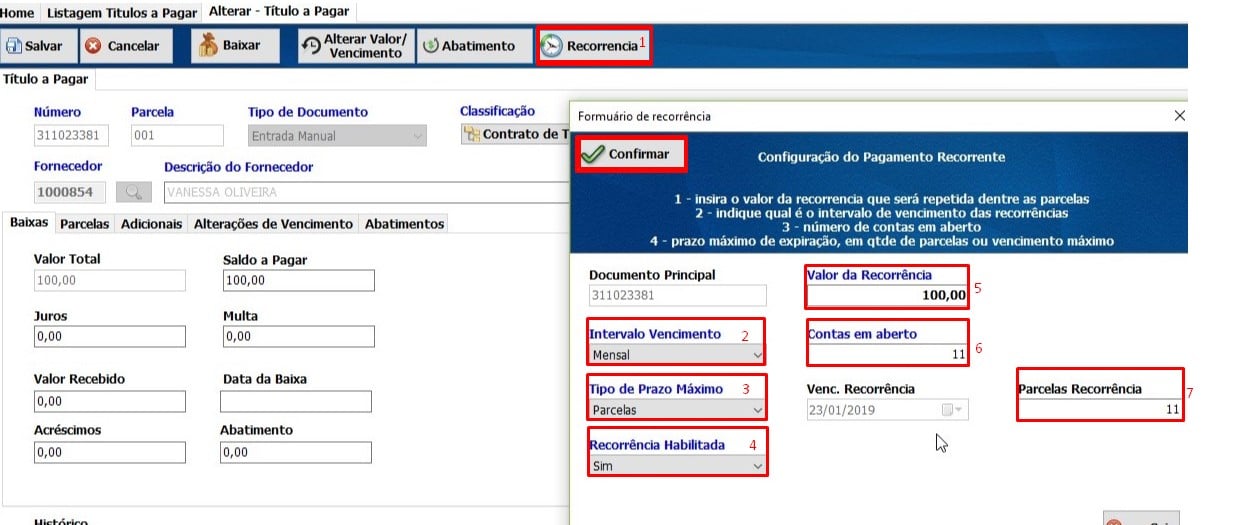Click the Salvar toolbar button
This screenshot has width=1251, height=525.
tap(35, 46)
